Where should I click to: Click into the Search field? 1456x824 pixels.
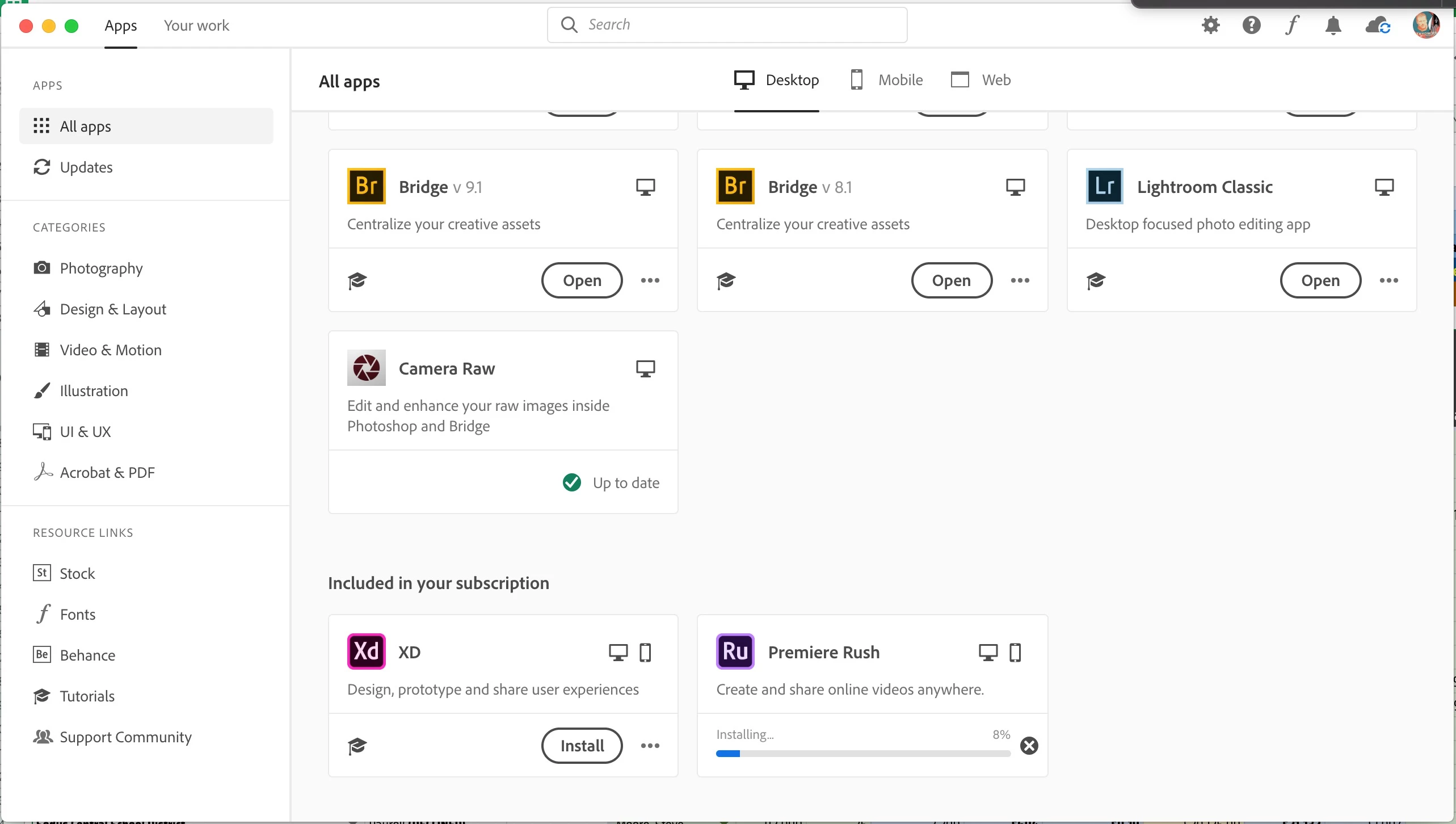tap(727, 25)
